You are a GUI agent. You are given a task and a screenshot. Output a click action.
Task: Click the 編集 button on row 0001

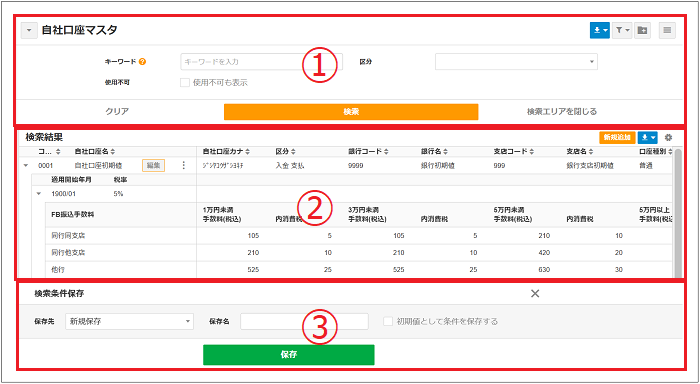pyautogui.click(x=154, y=166)
